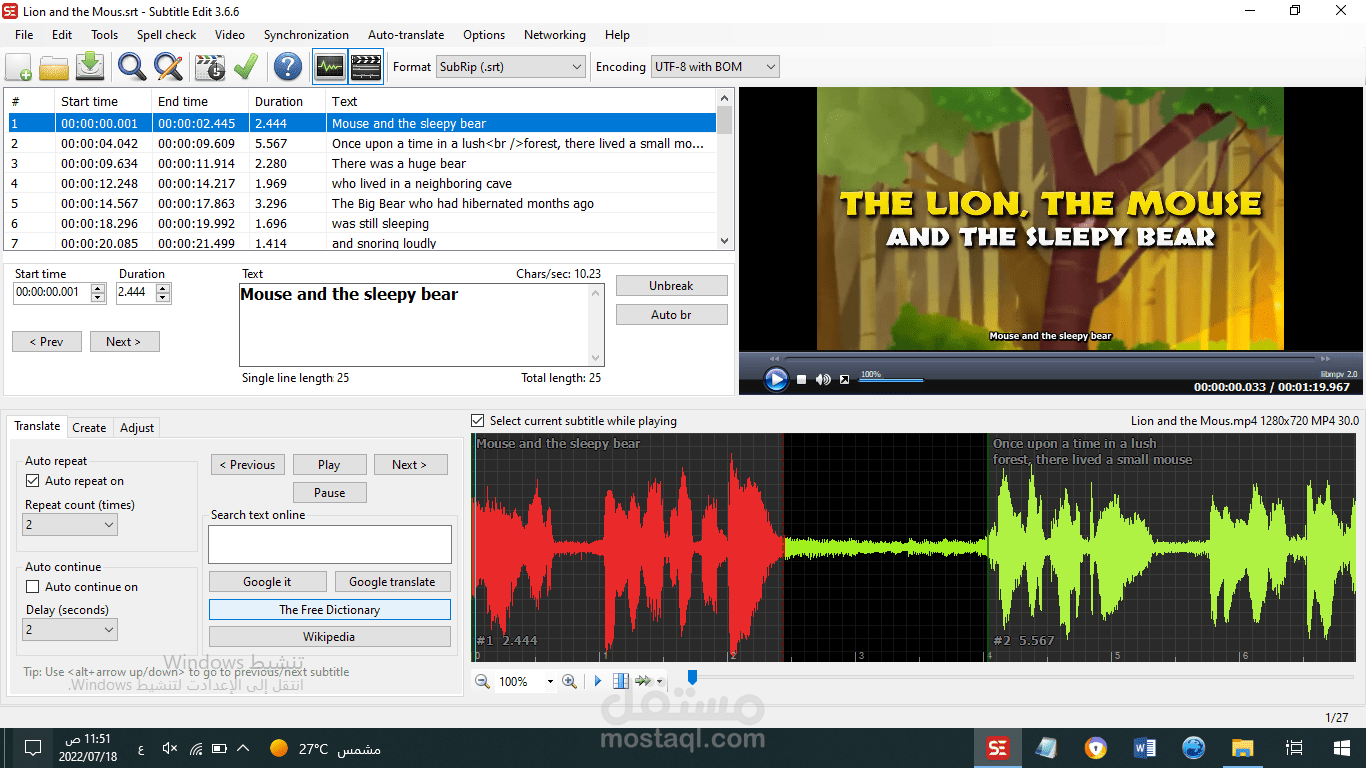Play the video with the blue play button
This screenshot has width=1366, height=768.
(x=776, y=379)
